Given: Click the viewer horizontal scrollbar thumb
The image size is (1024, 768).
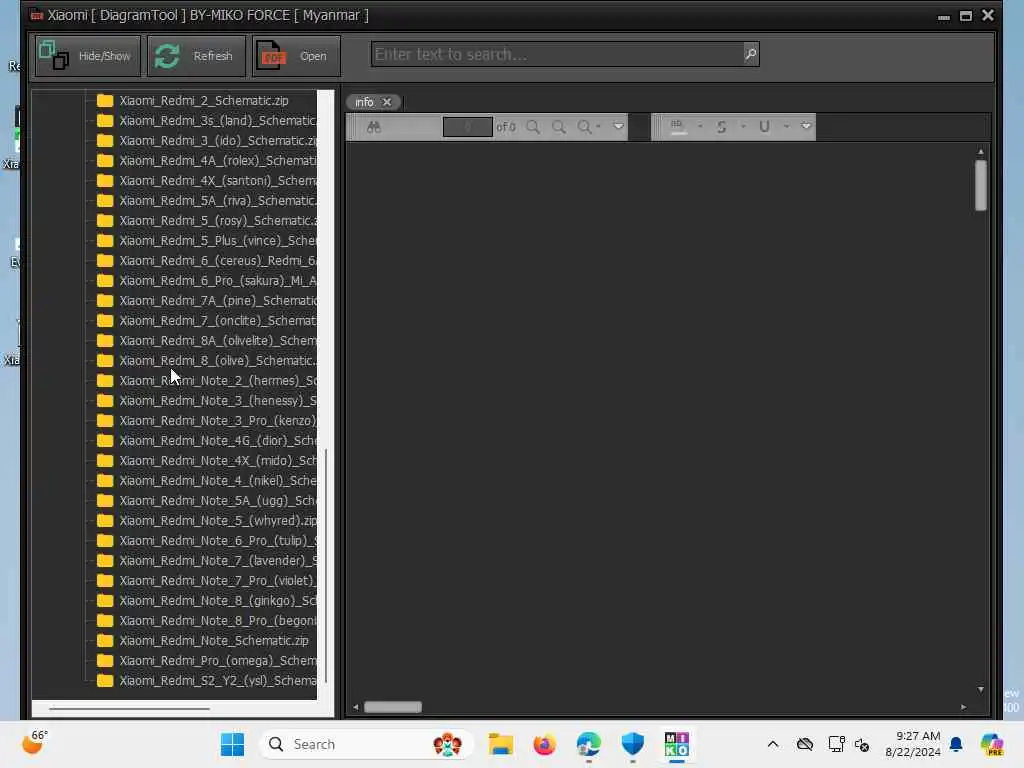Looking at the screenshot, I should point(393,707).
